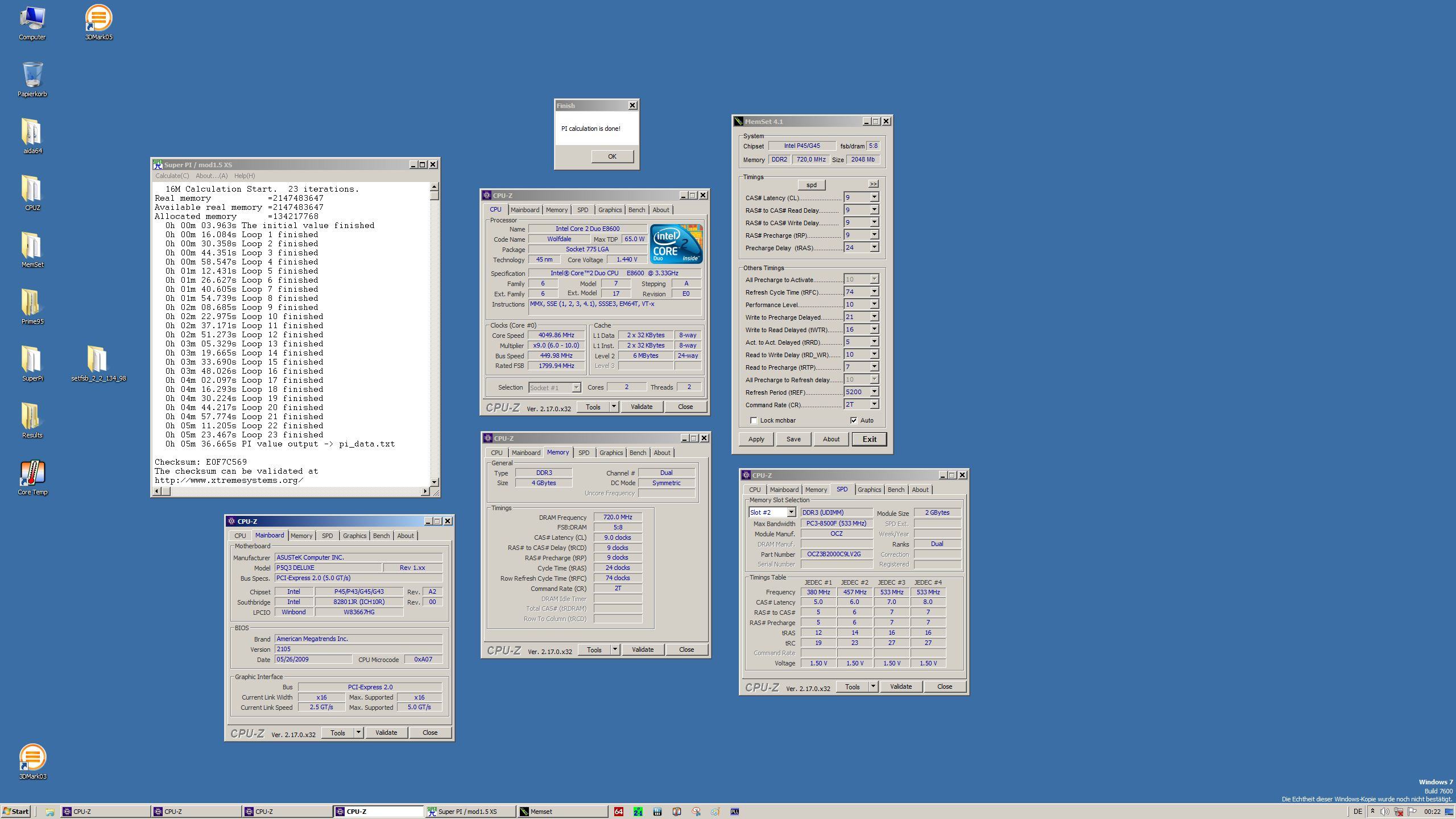Open the 3DMark05 desktop shortcut
Viewport: 1456px width, 819px height.
point(98,19)
